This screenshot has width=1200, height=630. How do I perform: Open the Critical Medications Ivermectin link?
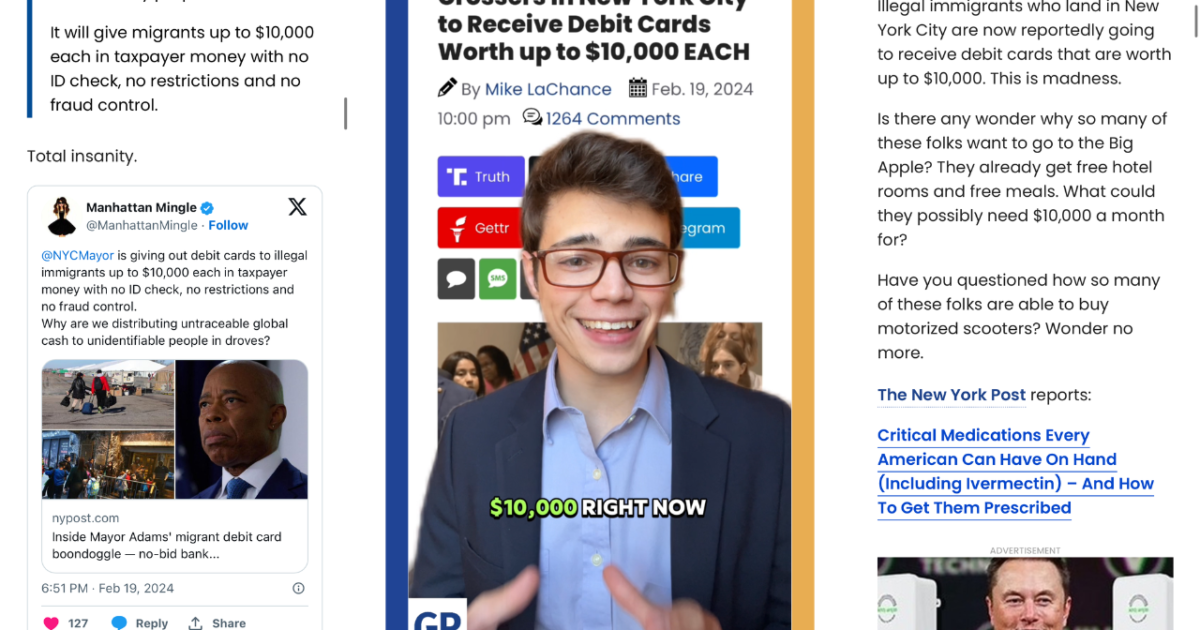[x=1015, y=471]
